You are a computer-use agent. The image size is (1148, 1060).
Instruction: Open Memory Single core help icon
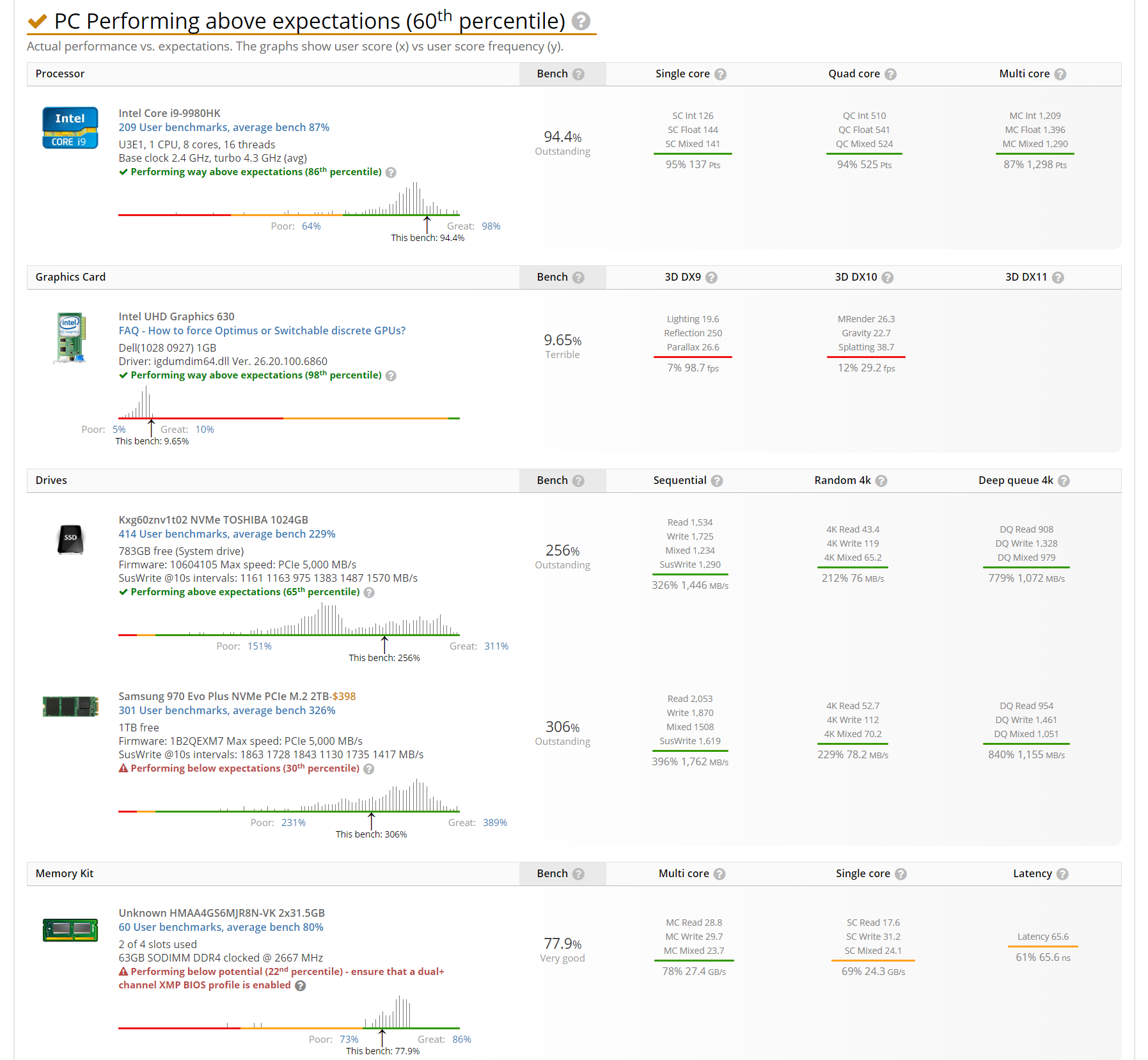pyautogui.click(x=900, y=874)
